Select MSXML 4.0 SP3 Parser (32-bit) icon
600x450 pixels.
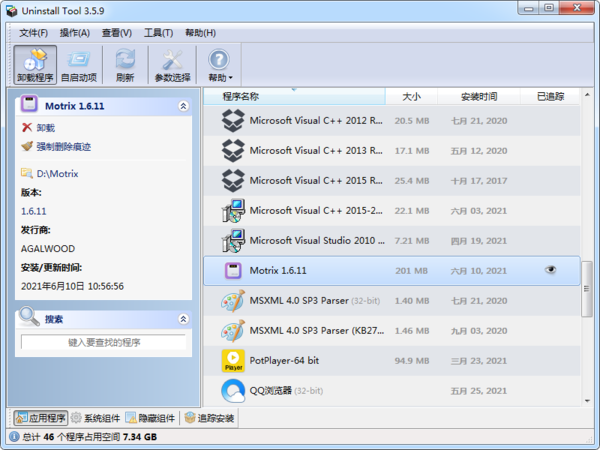coord(233,300)
